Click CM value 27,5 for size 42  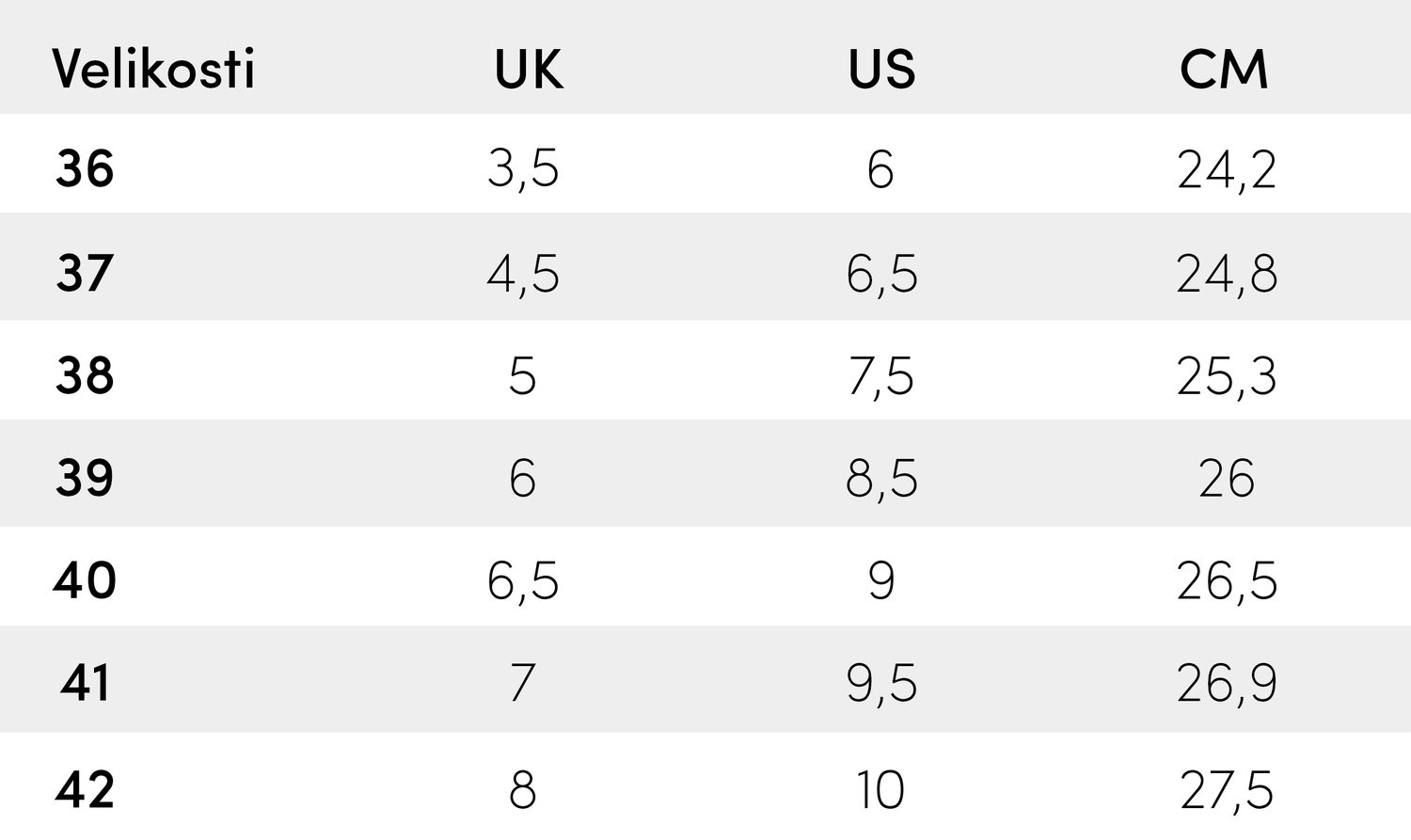pyautogui.click(x=1227, y=789)
